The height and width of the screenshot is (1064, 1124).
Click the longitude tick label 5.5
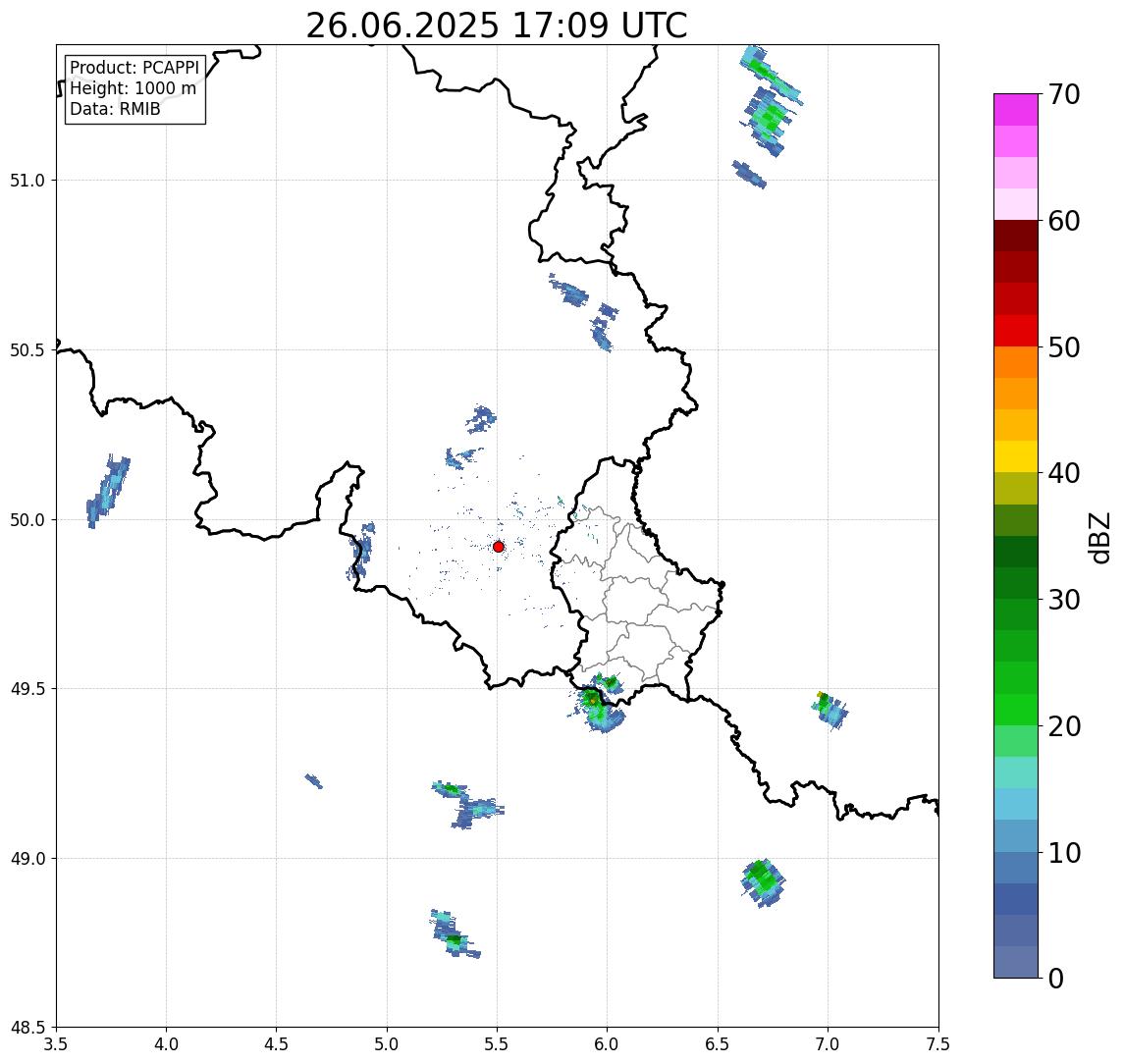tap(498, 1044)
